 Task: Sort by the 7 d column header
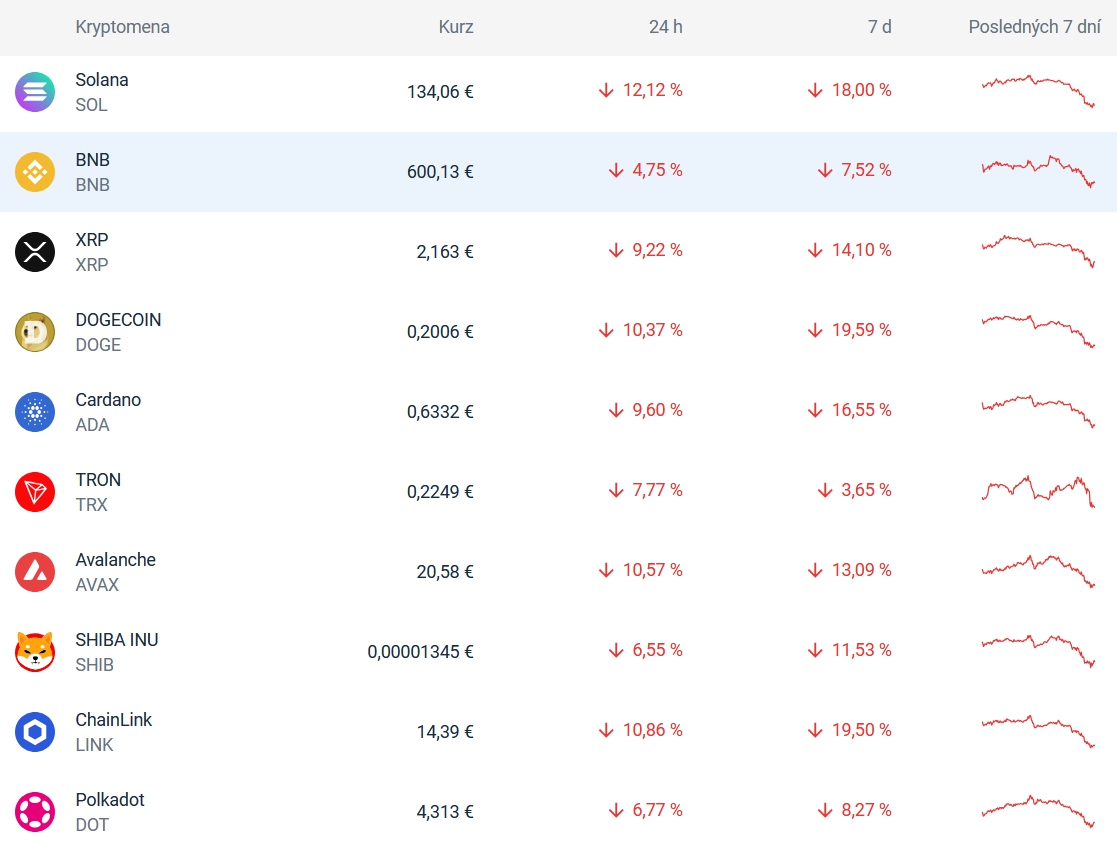point(879,27)
